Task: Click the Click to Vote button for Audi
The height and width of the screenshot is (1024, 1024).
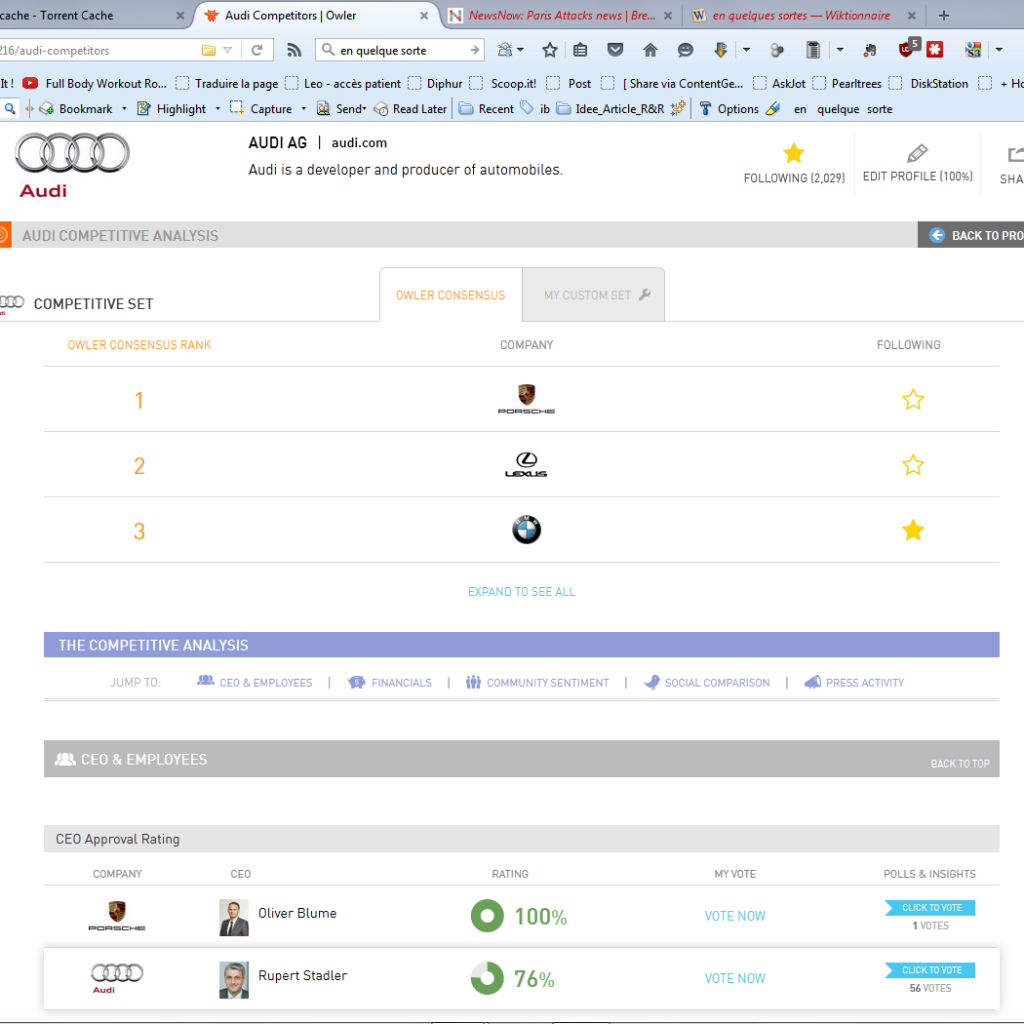Action: click(x=930, y=970)
